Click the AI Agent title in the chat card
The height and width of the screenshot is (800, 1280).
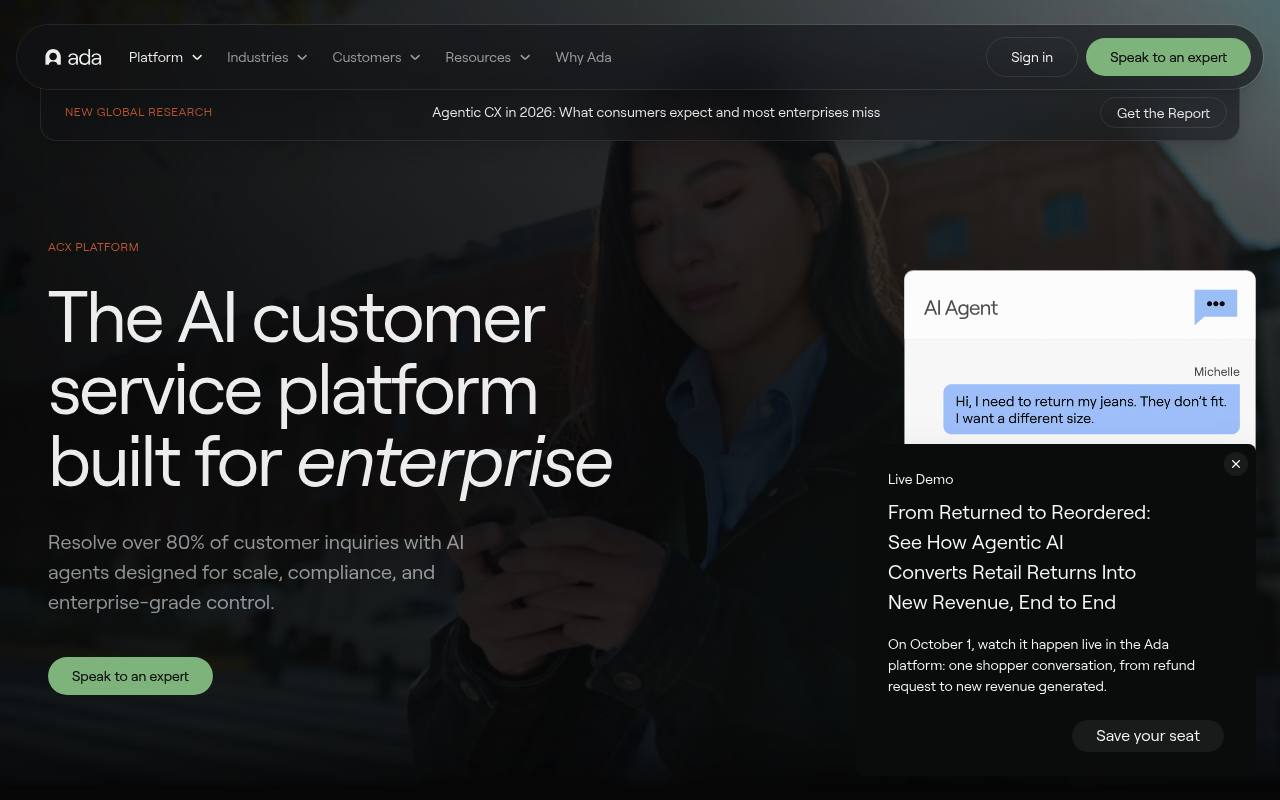point(961,308)
